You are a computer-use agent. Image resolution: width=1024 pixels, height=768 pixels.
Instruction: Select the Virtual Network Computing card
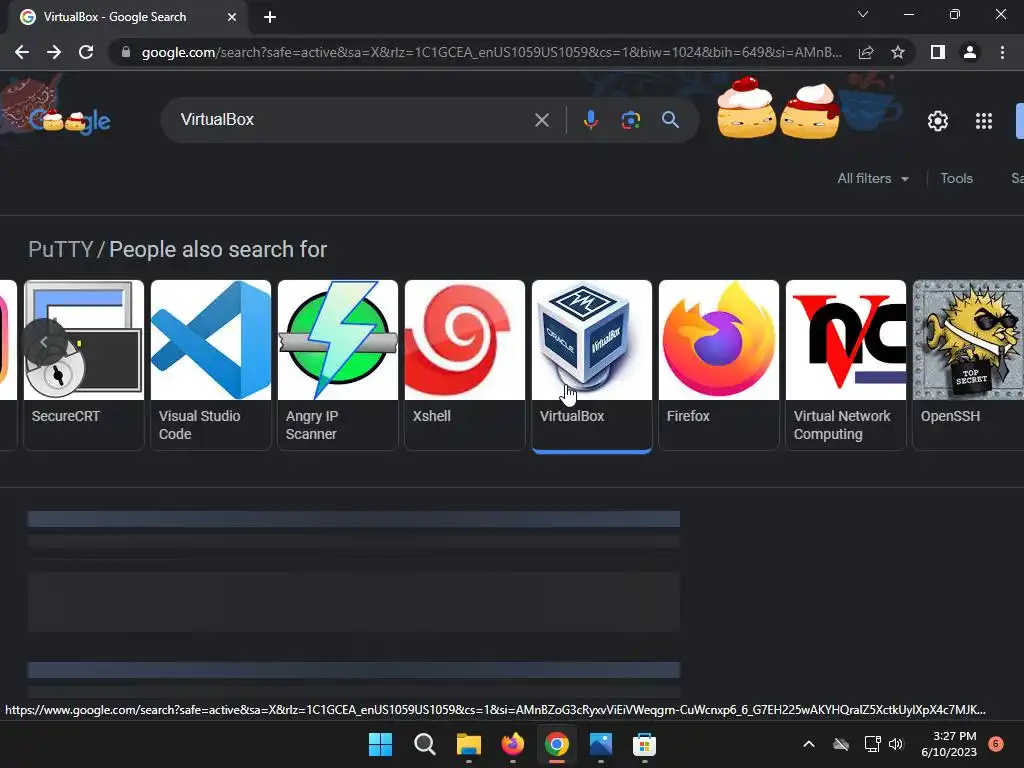pyautogui.click(x=846, y=364)
